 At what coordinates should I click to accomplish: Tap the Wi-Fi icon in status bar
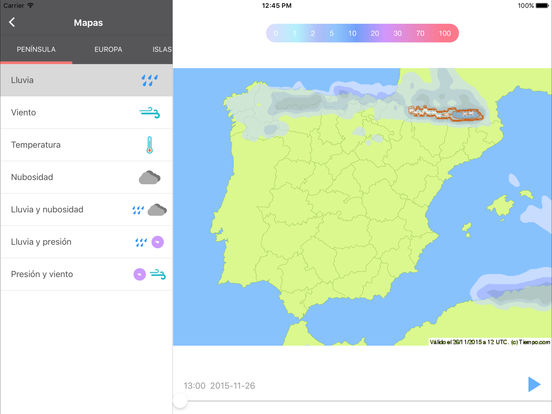(x=30, y=5)
